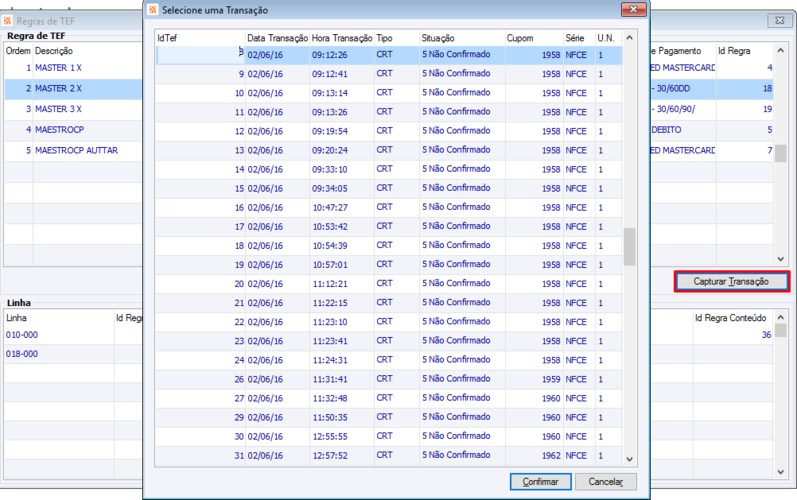Image resolution: width=797 pixels, height=500 pixels.
Task: Click the Capturar Transação button
Action: coord(731,282)
